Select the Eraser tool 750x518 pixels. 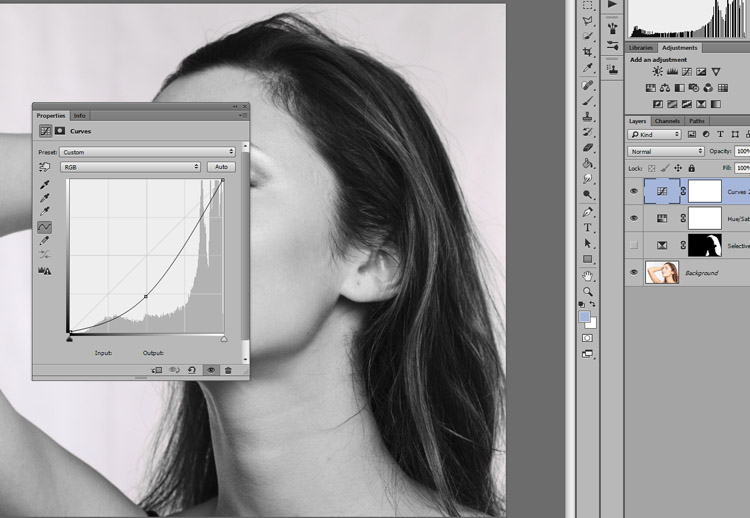587,148
